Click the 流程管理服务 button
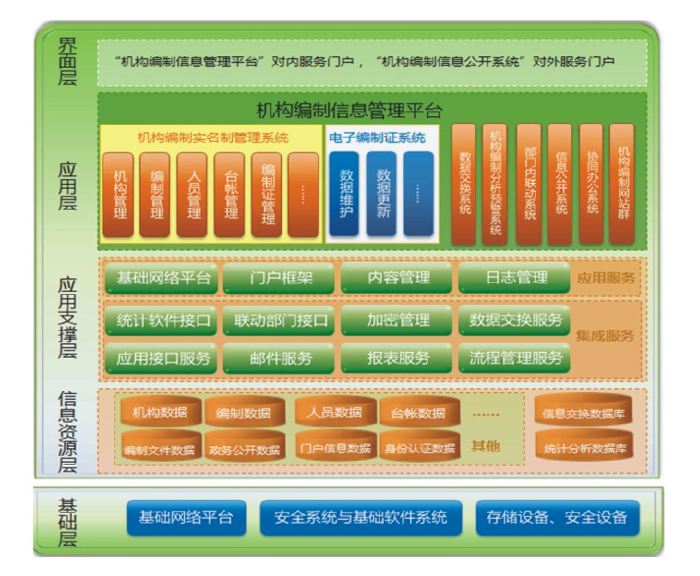This screenshot has width=700, height=576. click(514, 357)
